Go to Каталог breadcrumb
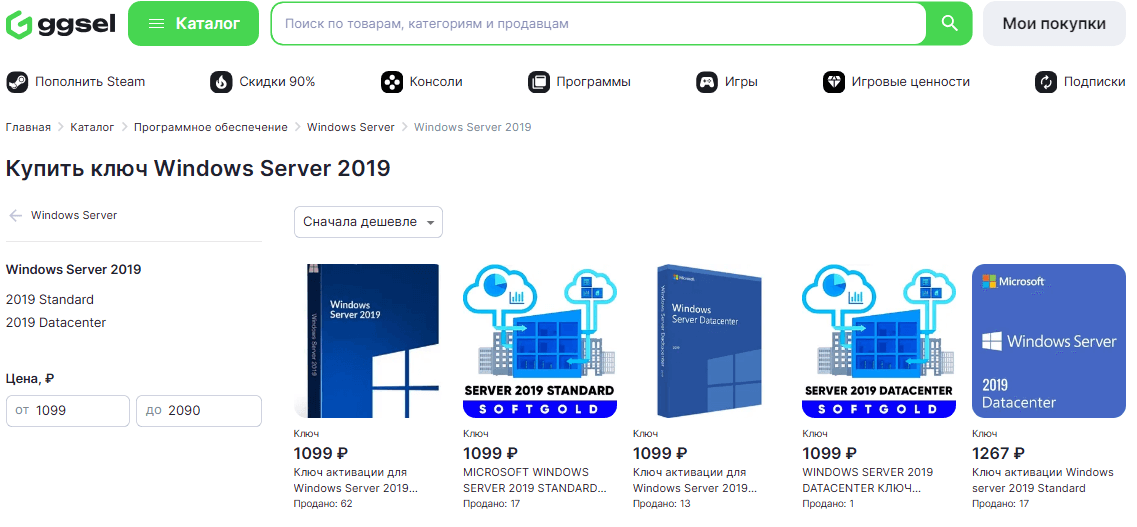The image size is (1137, 527). point(92,127)
